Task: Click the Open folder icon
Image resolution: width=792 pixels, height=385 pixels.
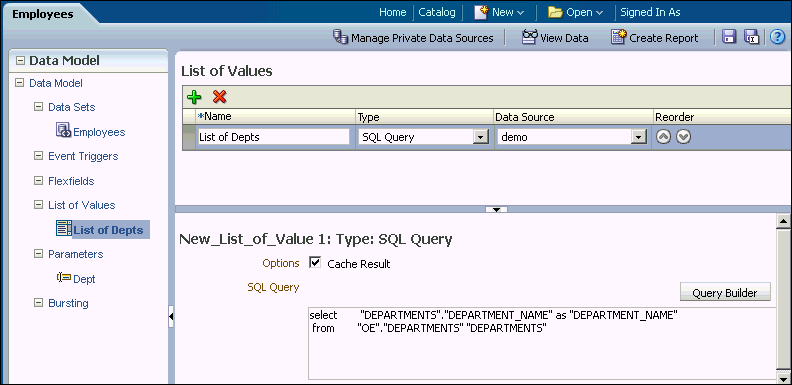Action: (x=556, y=13)
